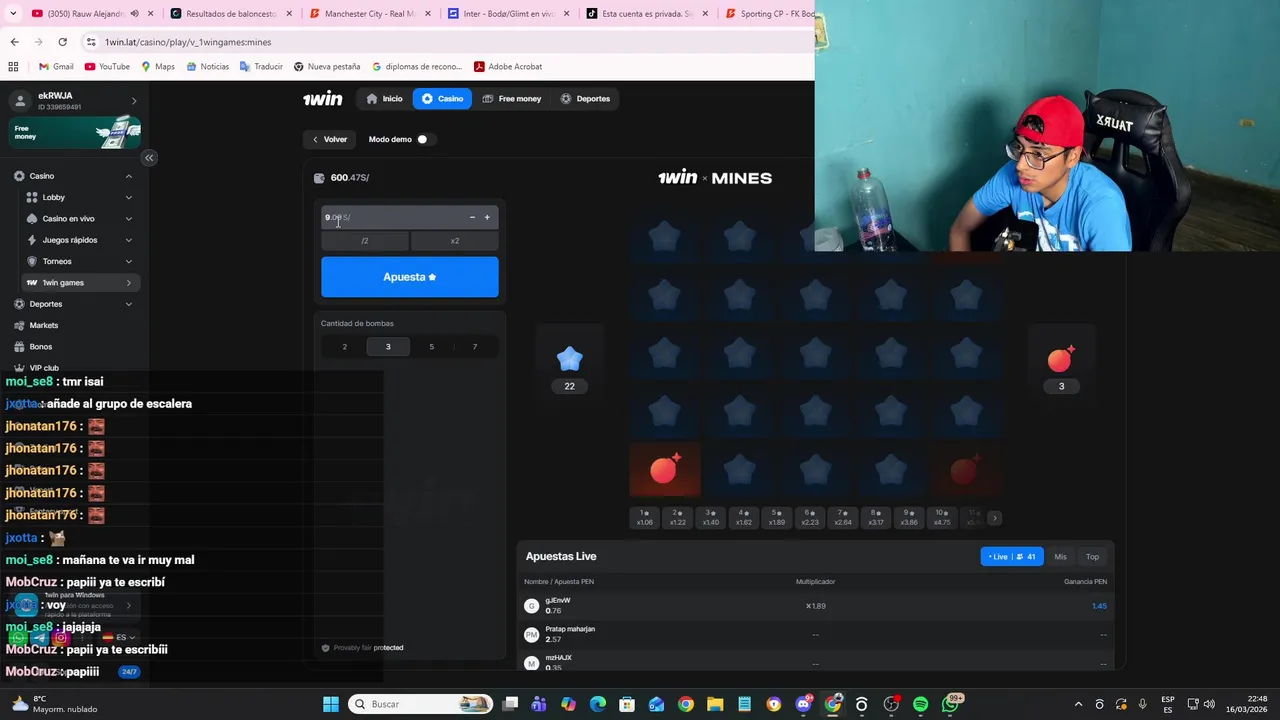1280x720 pixels.
Task: Select 2 bombs option
Action: [344, 347]
